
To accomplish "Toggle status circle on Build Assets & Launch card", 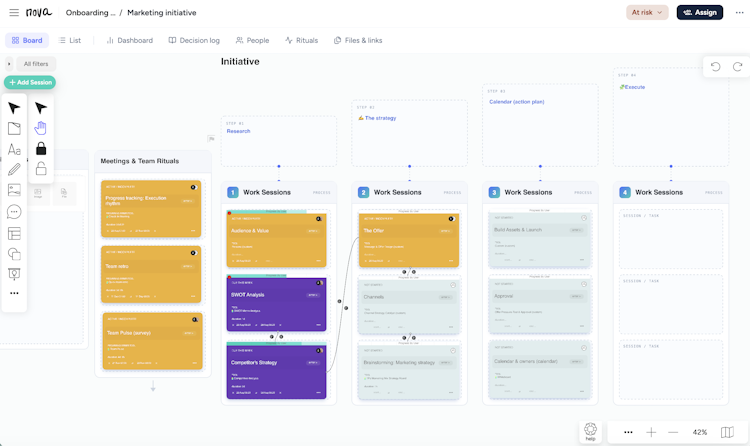I will pos(584,218).
